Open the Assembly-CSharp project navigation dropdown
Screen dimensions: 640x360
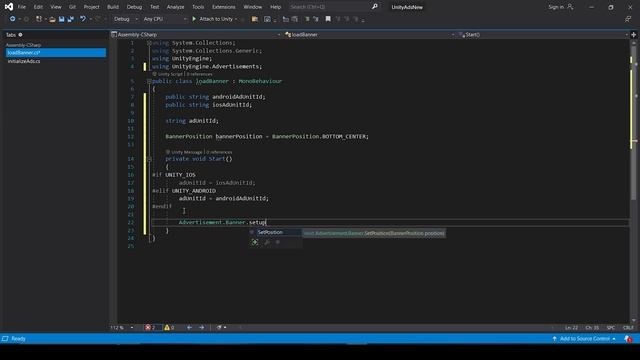pos(196,35)
